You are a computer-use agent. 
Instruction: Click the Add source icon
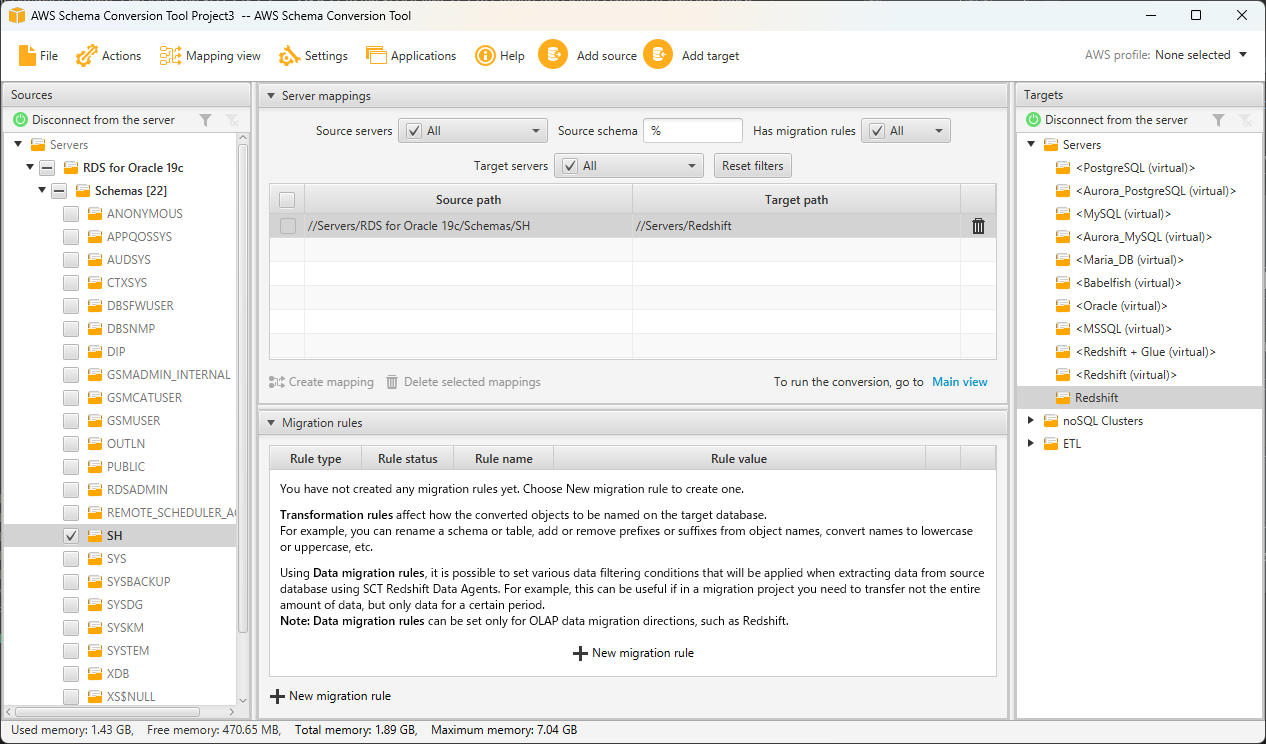553,55
